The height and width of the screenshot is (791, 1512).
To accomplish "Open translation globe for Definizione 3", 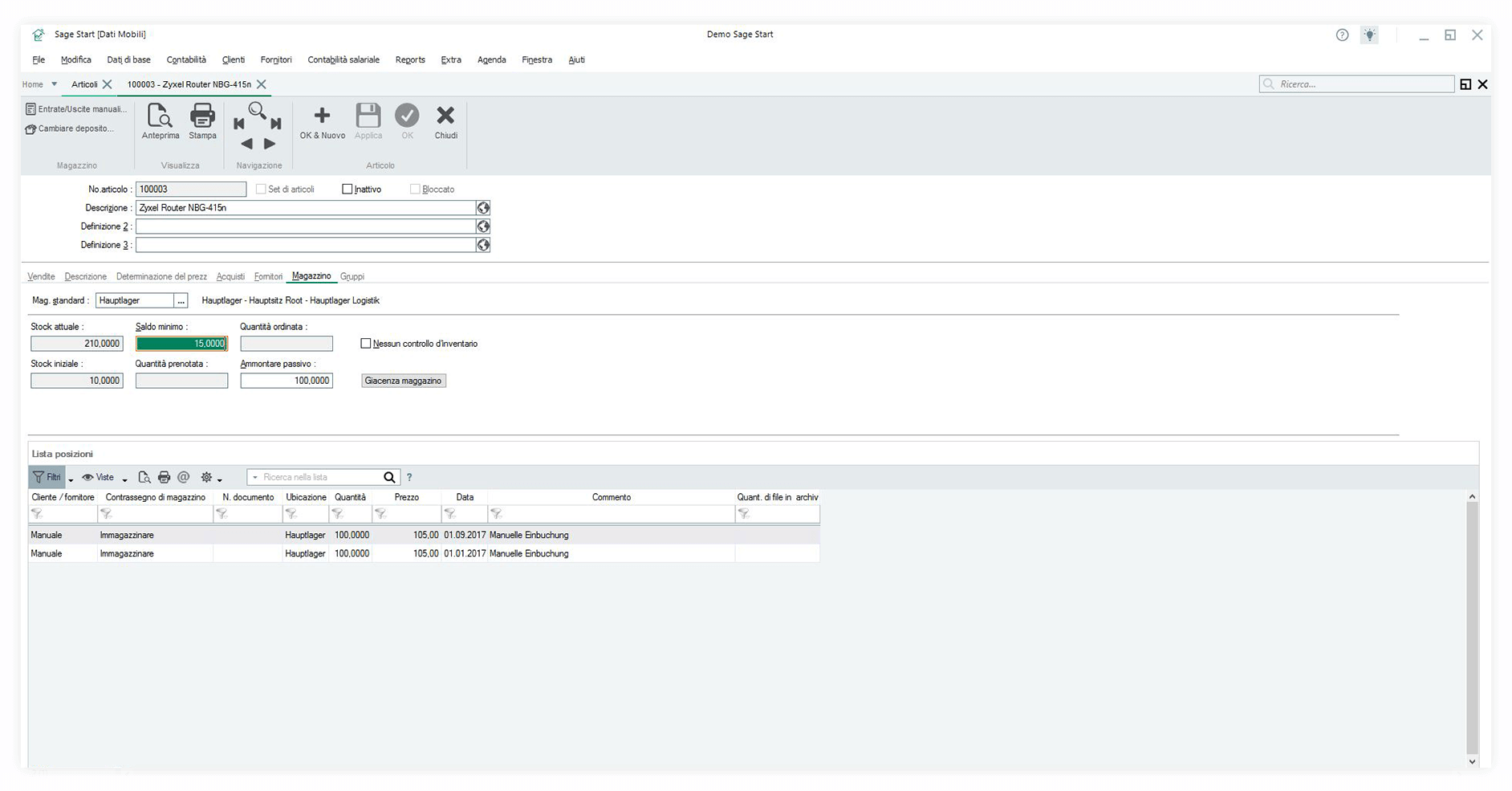I will [x=483, y=245].
